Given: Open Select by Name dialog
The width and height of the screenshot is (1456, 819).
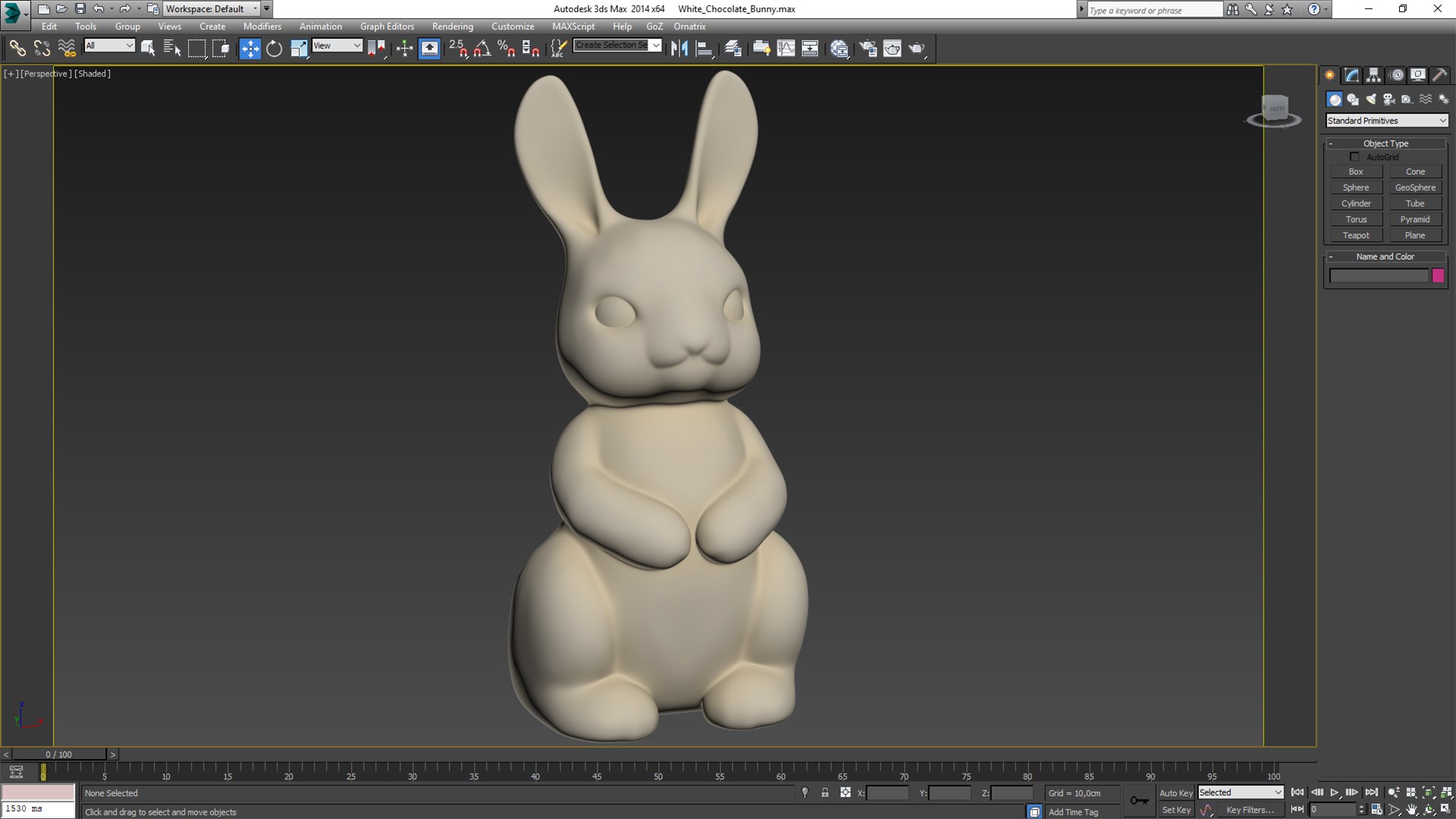Looking at the screenshot, I should click(172, 49).
